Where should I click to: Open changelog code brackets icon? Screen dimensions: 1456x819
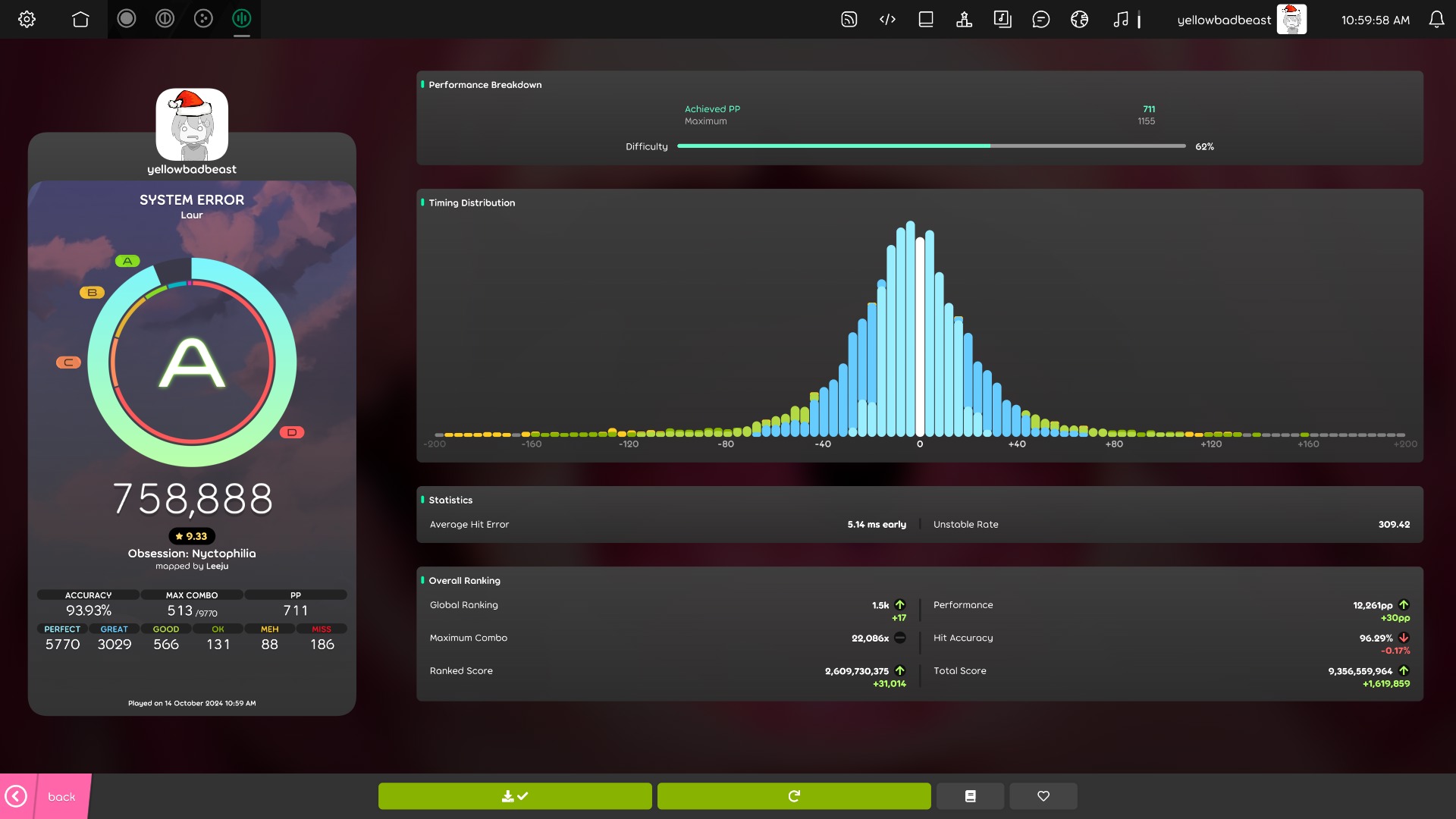coord(887,20)
